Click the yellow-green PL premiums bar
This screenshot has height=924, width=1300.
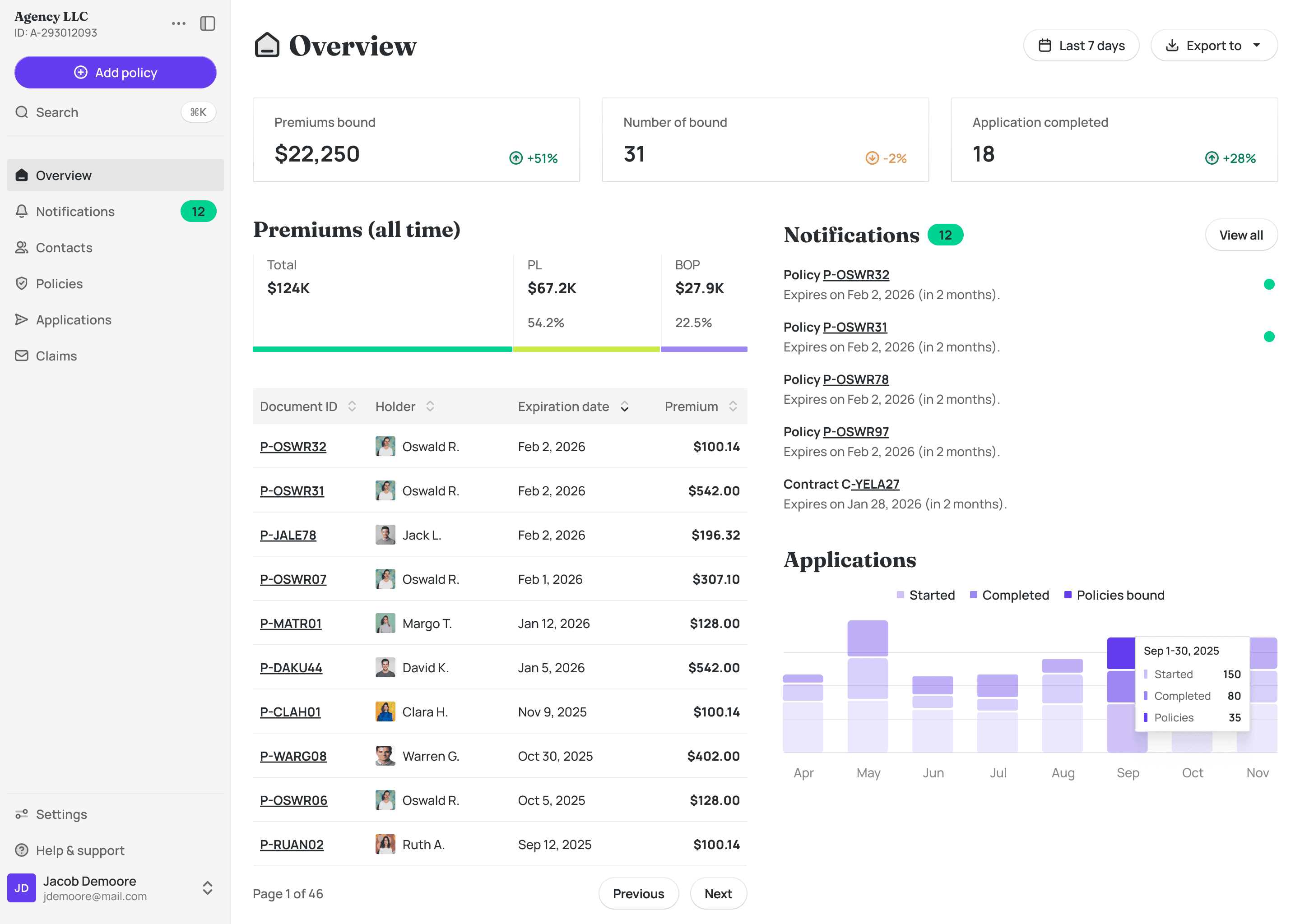coord(586,349)
